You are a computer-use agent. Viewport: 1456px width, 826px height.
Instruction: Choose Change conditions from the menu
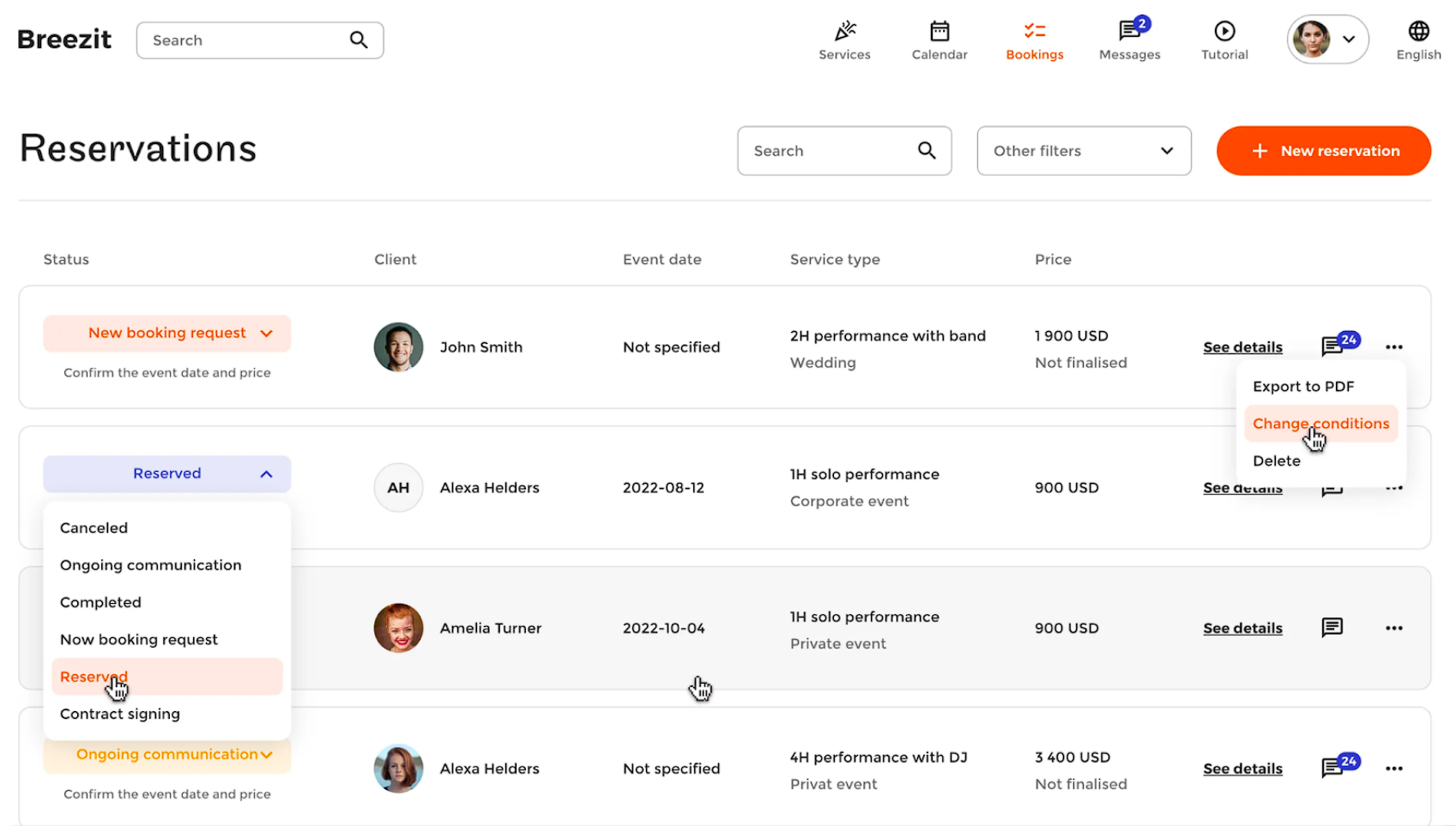(1321, 424)
